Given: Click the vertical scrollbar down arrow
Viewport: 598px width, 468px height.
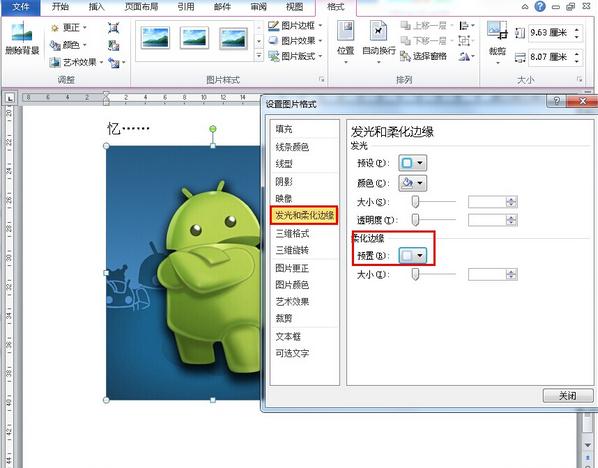Looking at the screenshot, I should [588, 445].
